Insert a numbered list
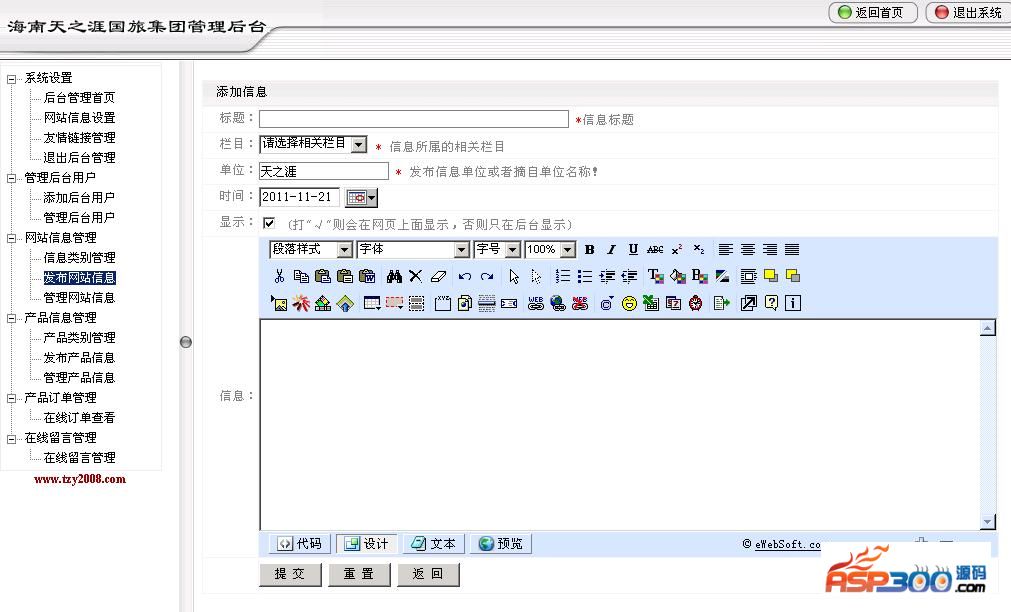Viewport: 1011px width, 612px height. [563, 276]
